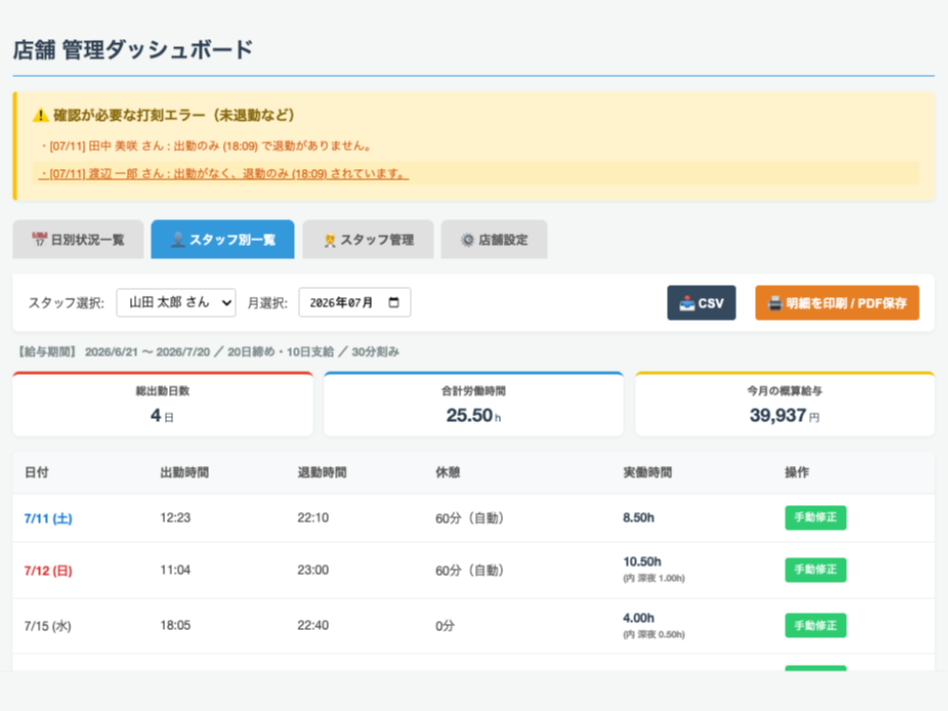The height and width of the screenshot is (711, 948).
Task: Click the clock-in time 12:23
Action: (x=175, y=518)
